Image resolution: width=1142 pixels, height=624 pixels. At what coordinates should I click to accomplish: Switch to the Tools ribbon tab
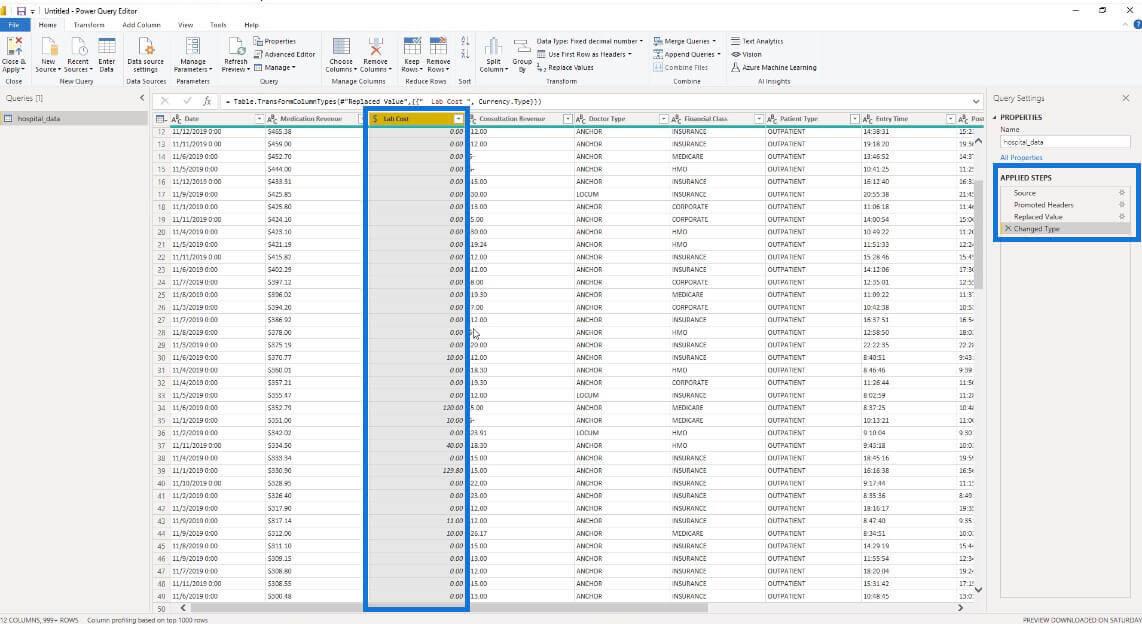point(218,25)
